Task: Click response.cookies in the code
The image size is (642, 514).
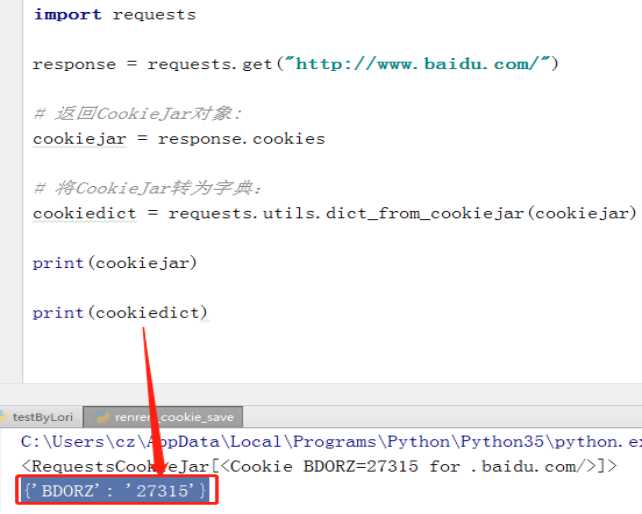Action: (241, 139)
